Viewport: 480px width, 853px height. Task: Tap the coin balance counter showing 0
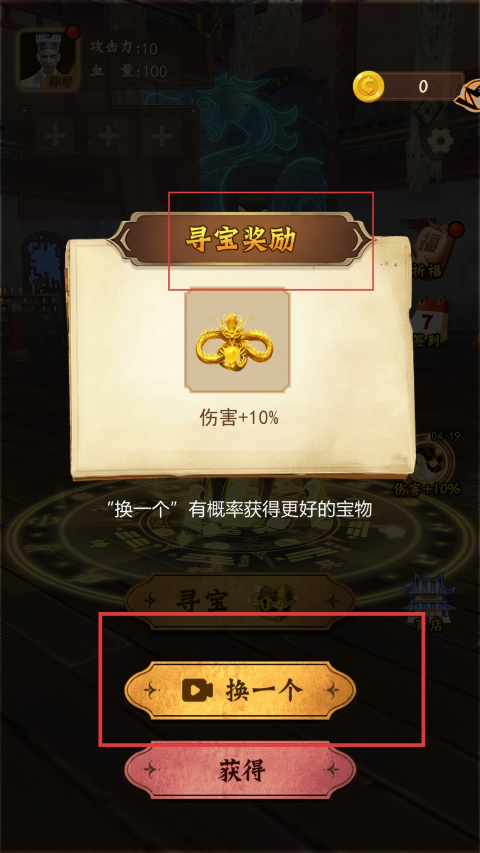pyautogui.click(x=423, y=86)
